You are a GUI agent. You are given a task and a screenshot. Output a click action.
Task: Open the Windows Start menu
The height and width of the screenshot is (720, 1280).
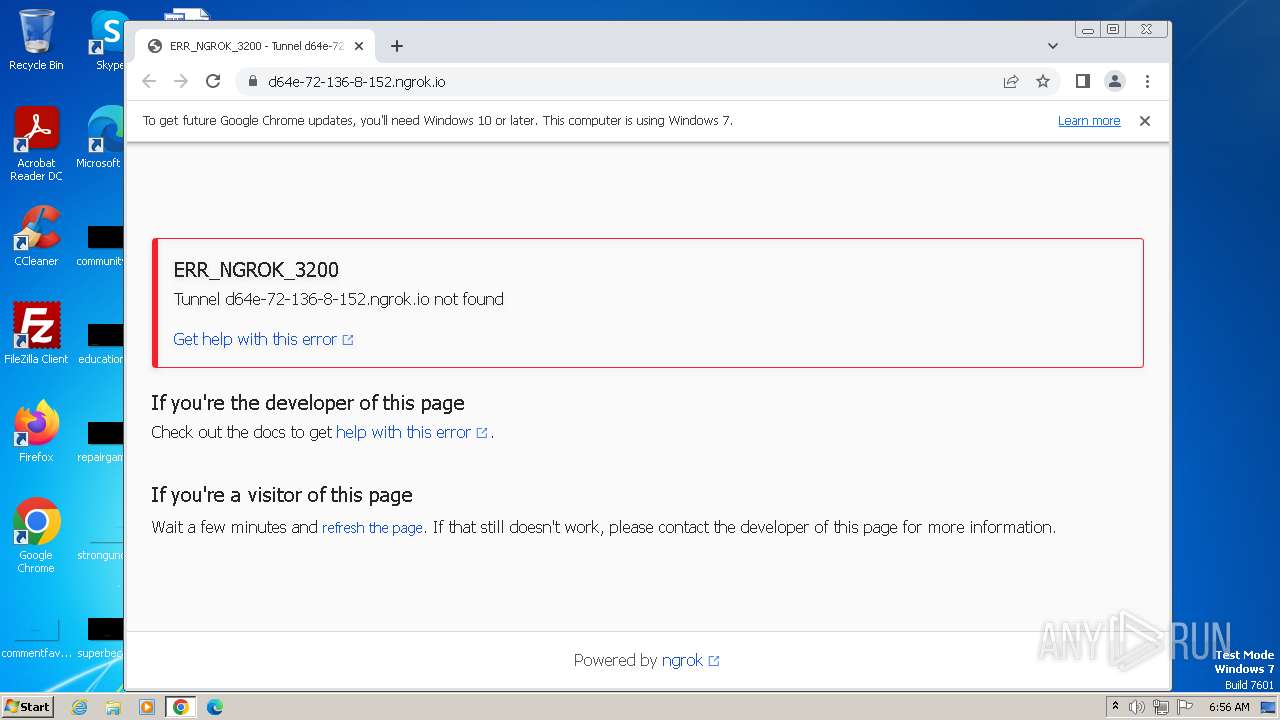pyautogui.click(x=28, y=706)
